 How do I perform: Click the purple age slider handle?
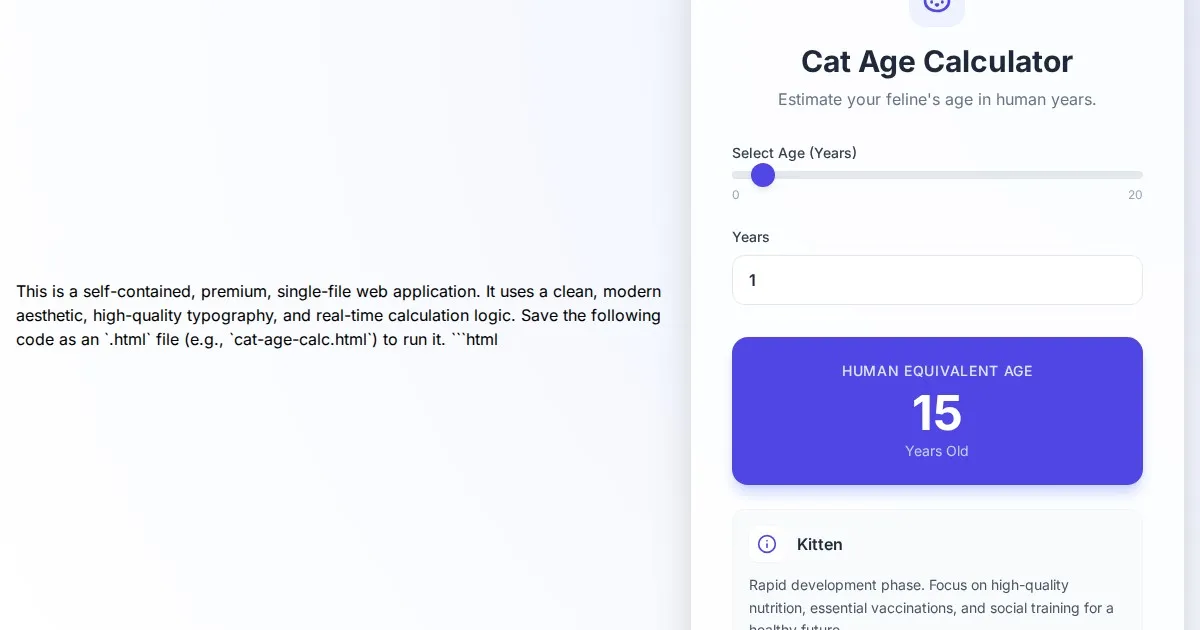763,175
